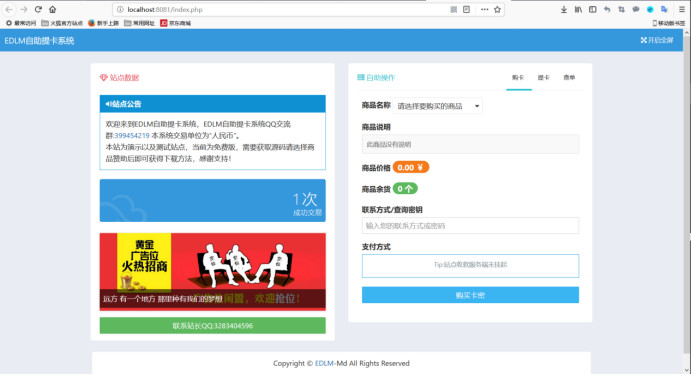Image resolution: width=692 pixels, height=375 pixels.
Task: Open the QR code icon in address bar
Action: point(453,9)
